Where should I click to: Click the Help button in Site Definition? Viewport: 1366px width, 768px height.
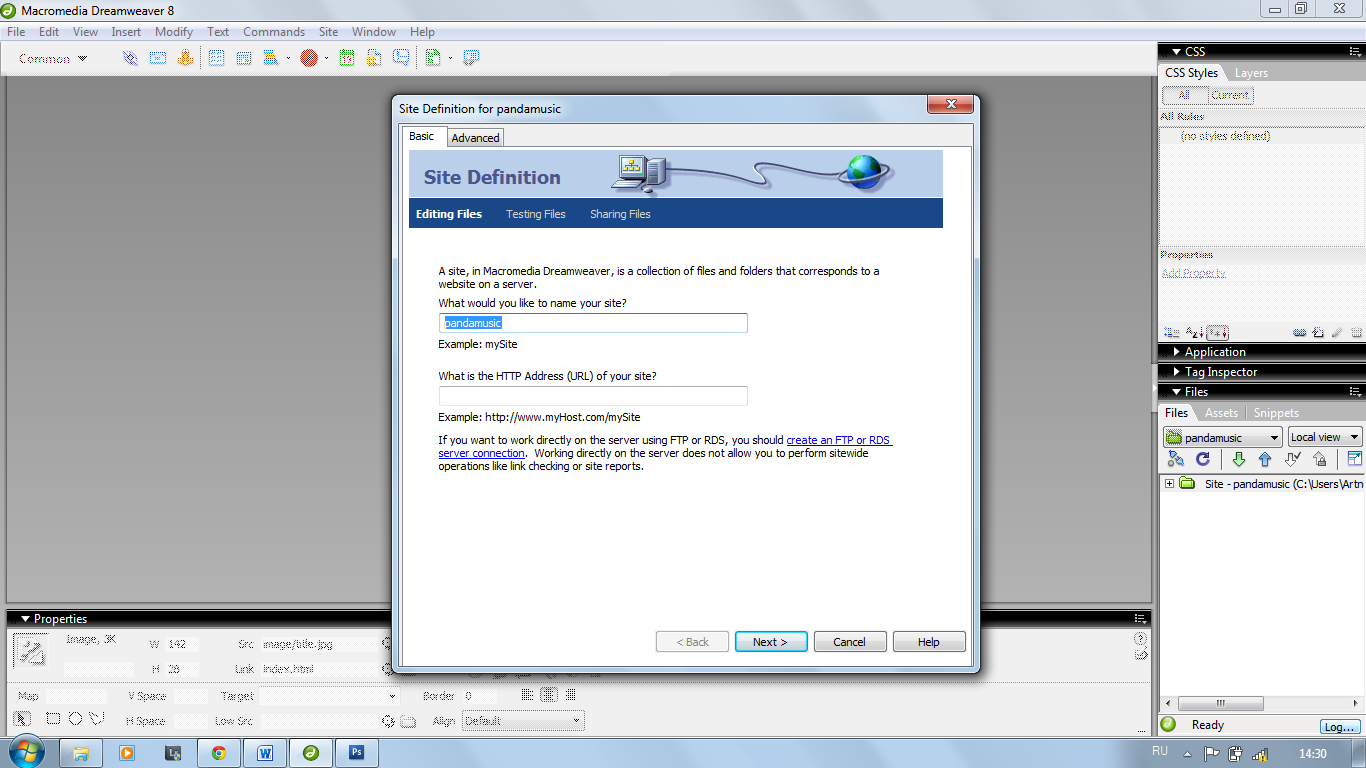[929, 642]
